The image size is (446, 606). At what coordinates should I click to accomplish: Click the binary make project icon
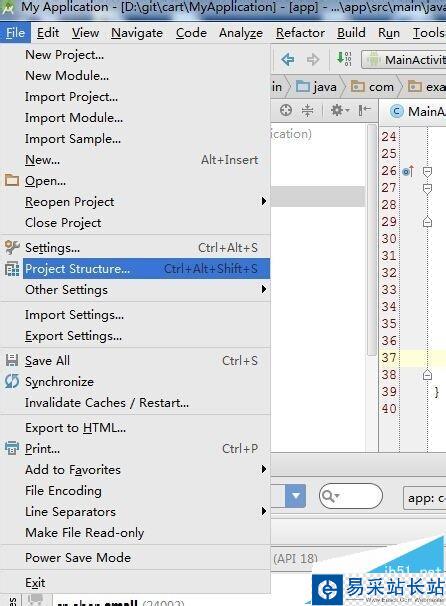pos(344,59)
